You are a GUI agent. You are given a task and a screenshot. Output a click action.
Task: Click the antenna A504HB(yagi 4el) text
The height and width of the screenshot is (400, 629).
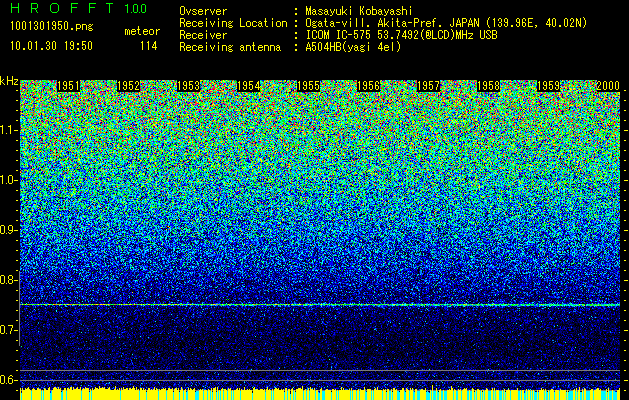[353, 47]
